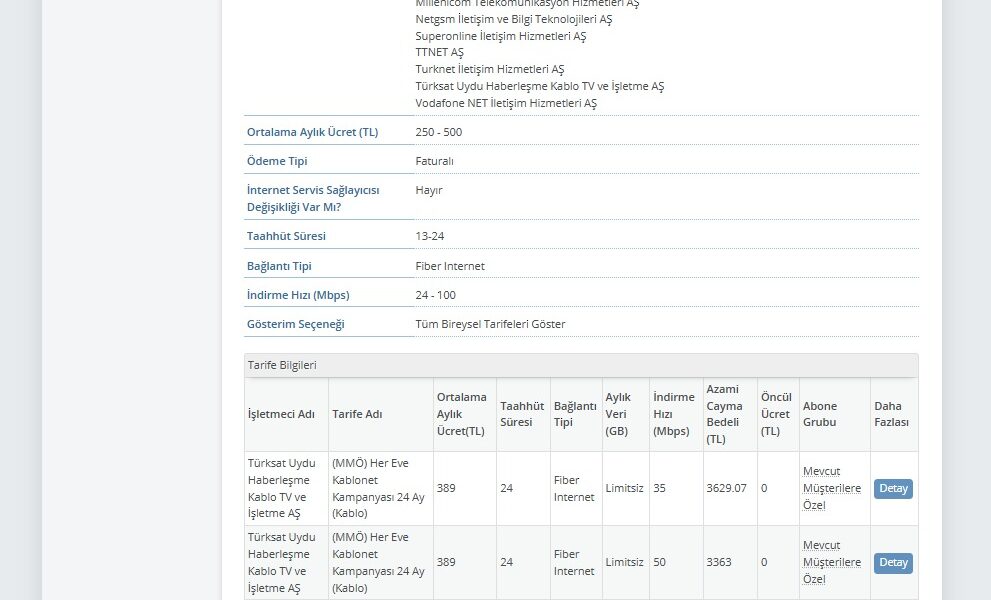Click the 'Tarife Bilgileri' panel title

[x=282, y=366]
